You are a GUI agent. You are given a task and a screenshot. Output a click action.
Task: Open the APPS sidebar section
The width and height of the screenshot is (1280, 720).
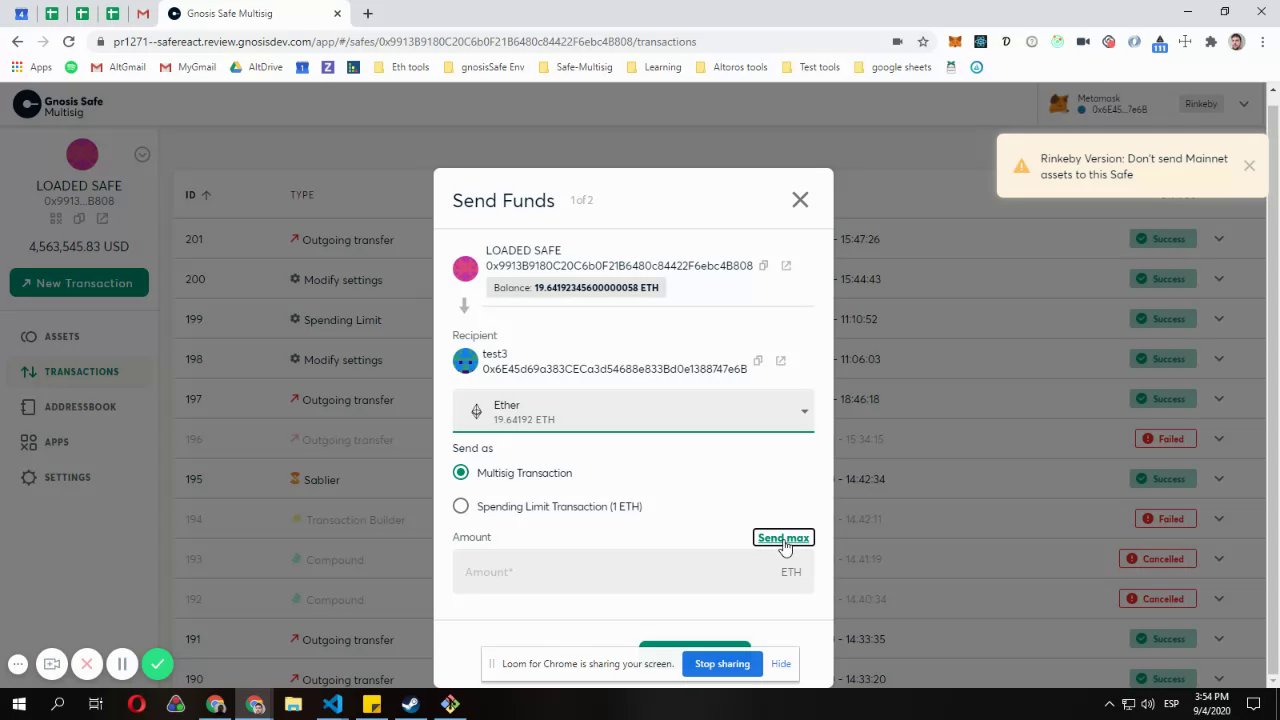click(56, 442)
